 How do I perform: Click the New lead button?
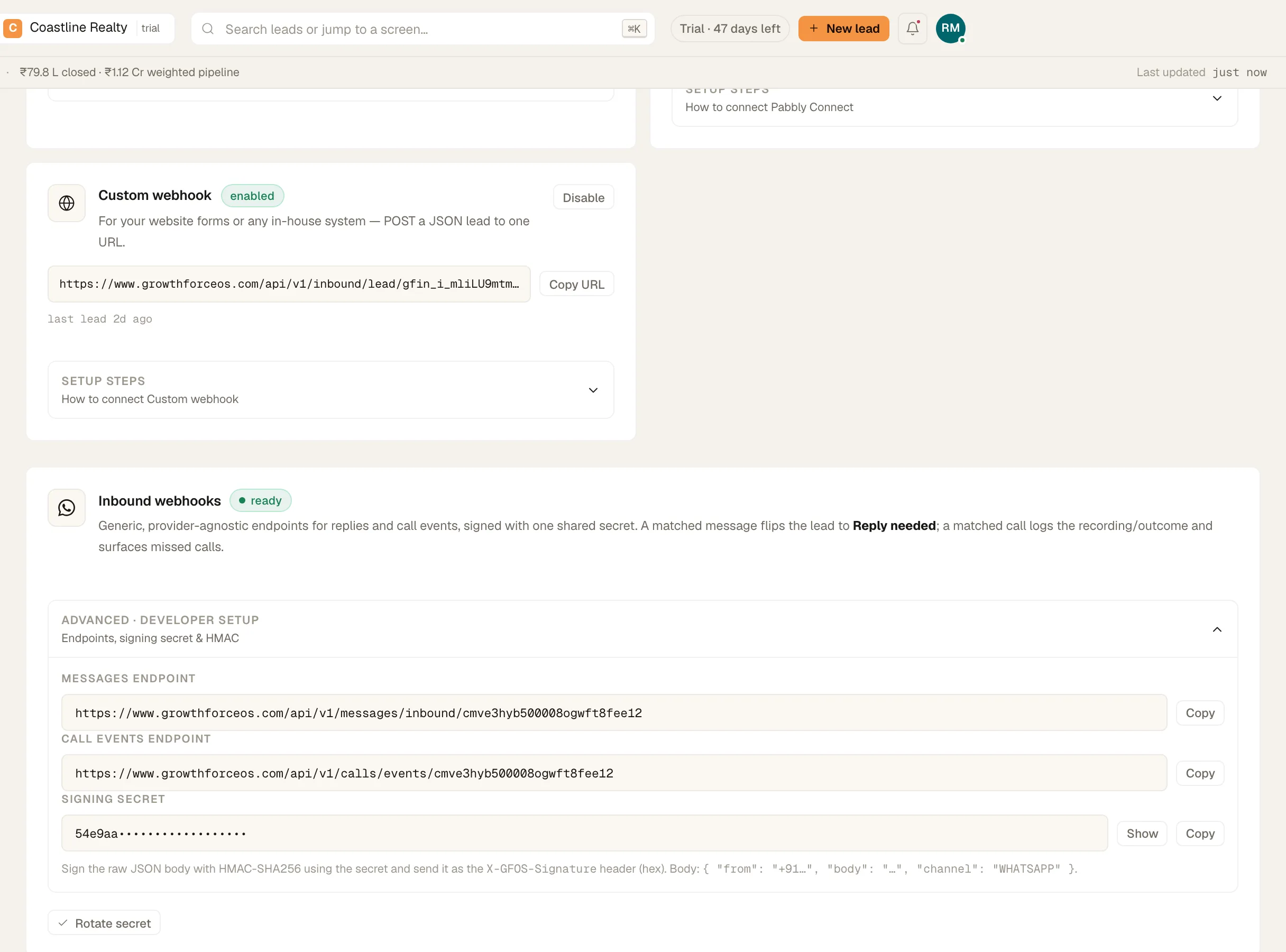pyautogui.click(x=843, y=28)
